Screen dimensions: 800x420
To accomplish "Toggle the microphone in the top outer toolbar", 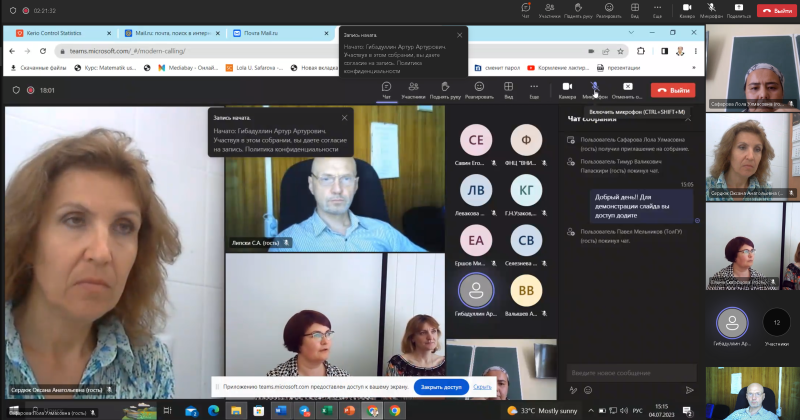I will click(x=711, y=10).
